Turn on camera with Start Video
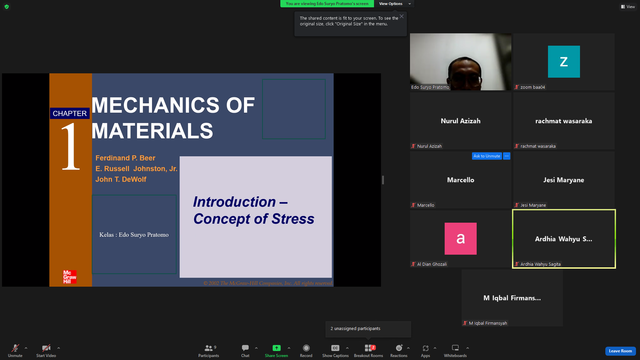640x360 pixels. 46,350
